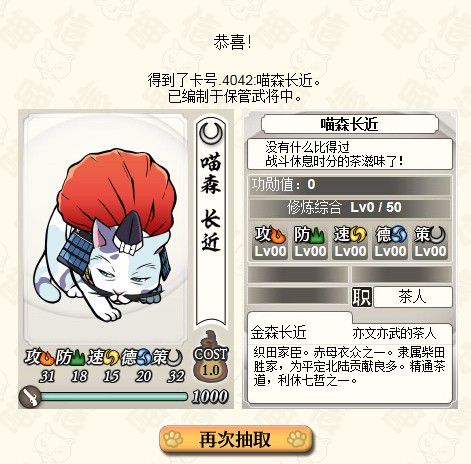Image resolution: width=471 pixels, height=464 pixels.
Task: Select the 策 Lv00 training tile
Action: click(x=430, y=242)
